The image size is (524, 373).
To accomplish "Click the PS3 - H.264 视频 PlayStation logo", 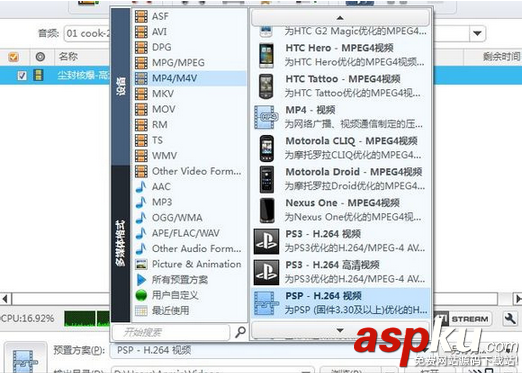I will point(266,242).
